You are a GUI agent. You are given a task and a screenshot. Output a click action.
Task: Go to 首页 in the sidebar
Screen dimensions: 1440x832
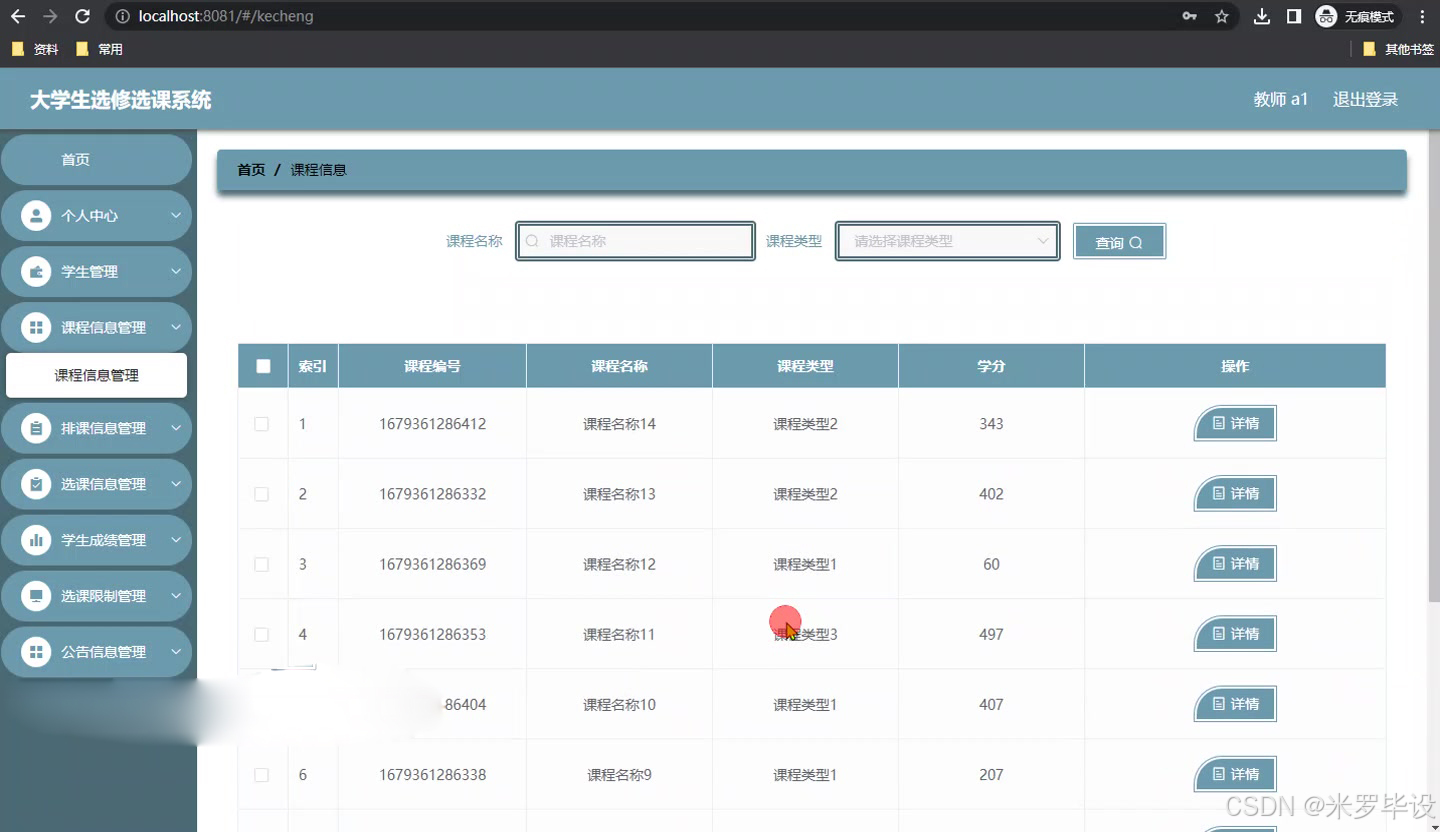click(x=96, y=160)
